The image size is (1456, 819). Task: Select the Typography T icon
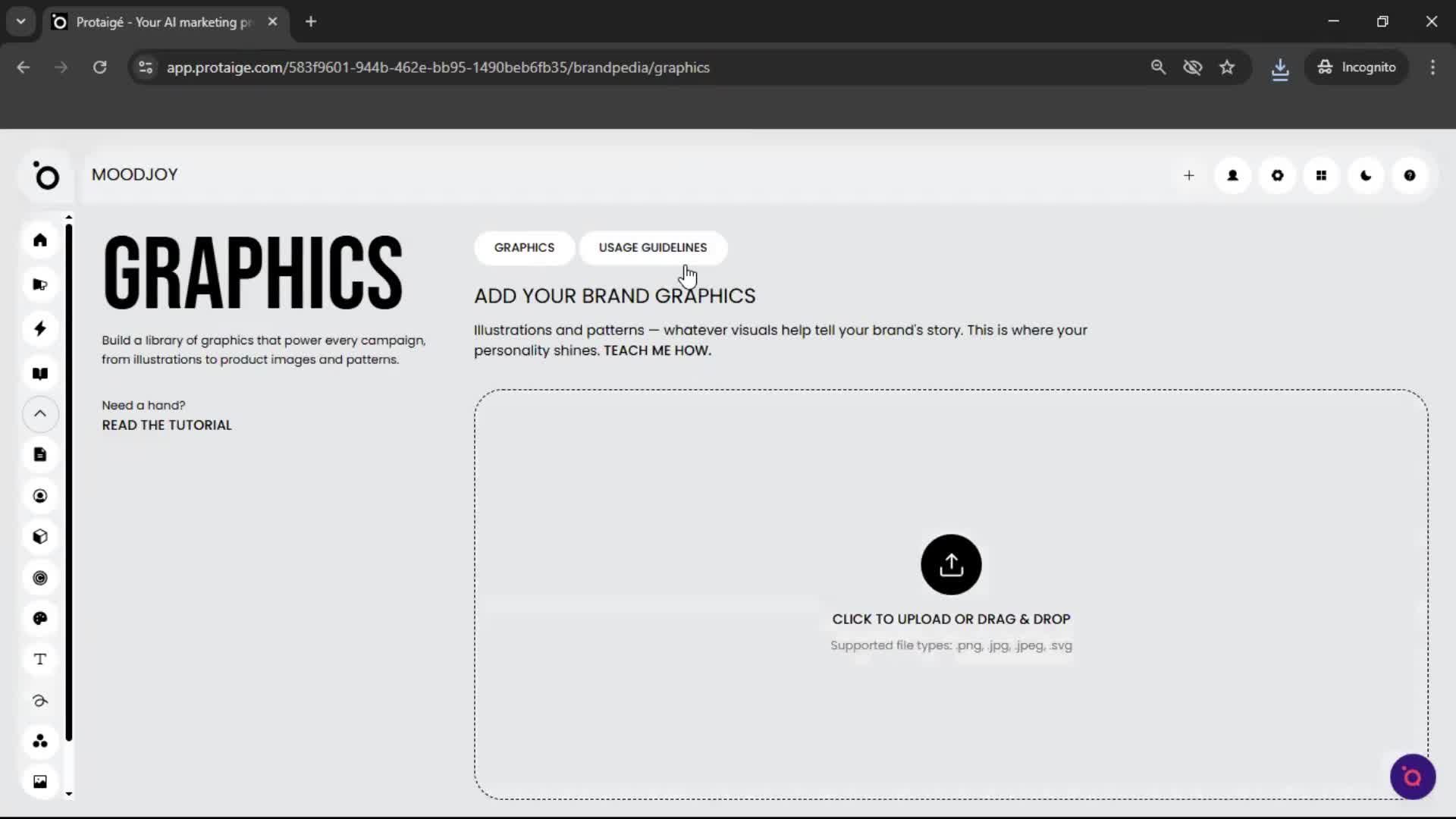39,660
